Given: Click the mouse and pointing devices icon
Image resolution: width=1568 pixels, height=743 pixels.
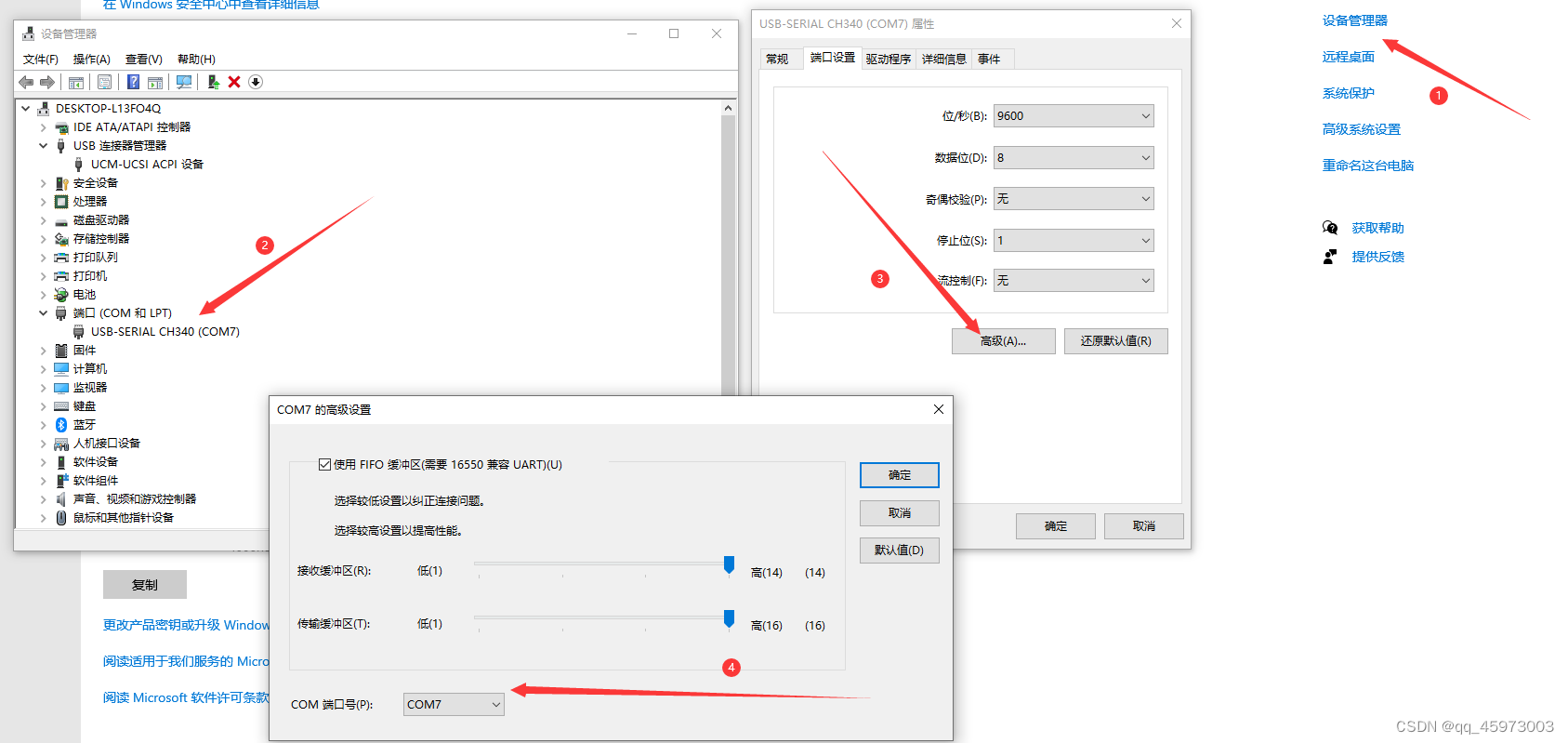Looking at the screenshot, I should [x=61, y=518].
